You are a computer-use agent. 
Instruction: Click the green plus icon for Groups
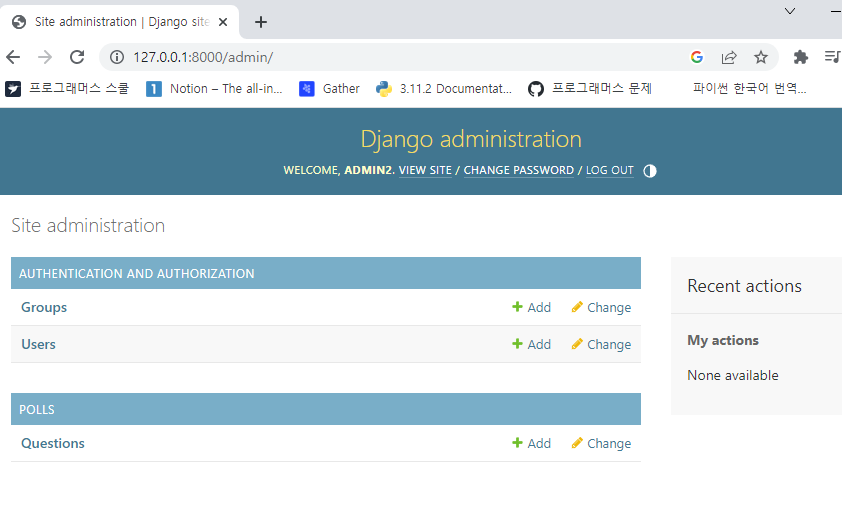pos(517,307)
